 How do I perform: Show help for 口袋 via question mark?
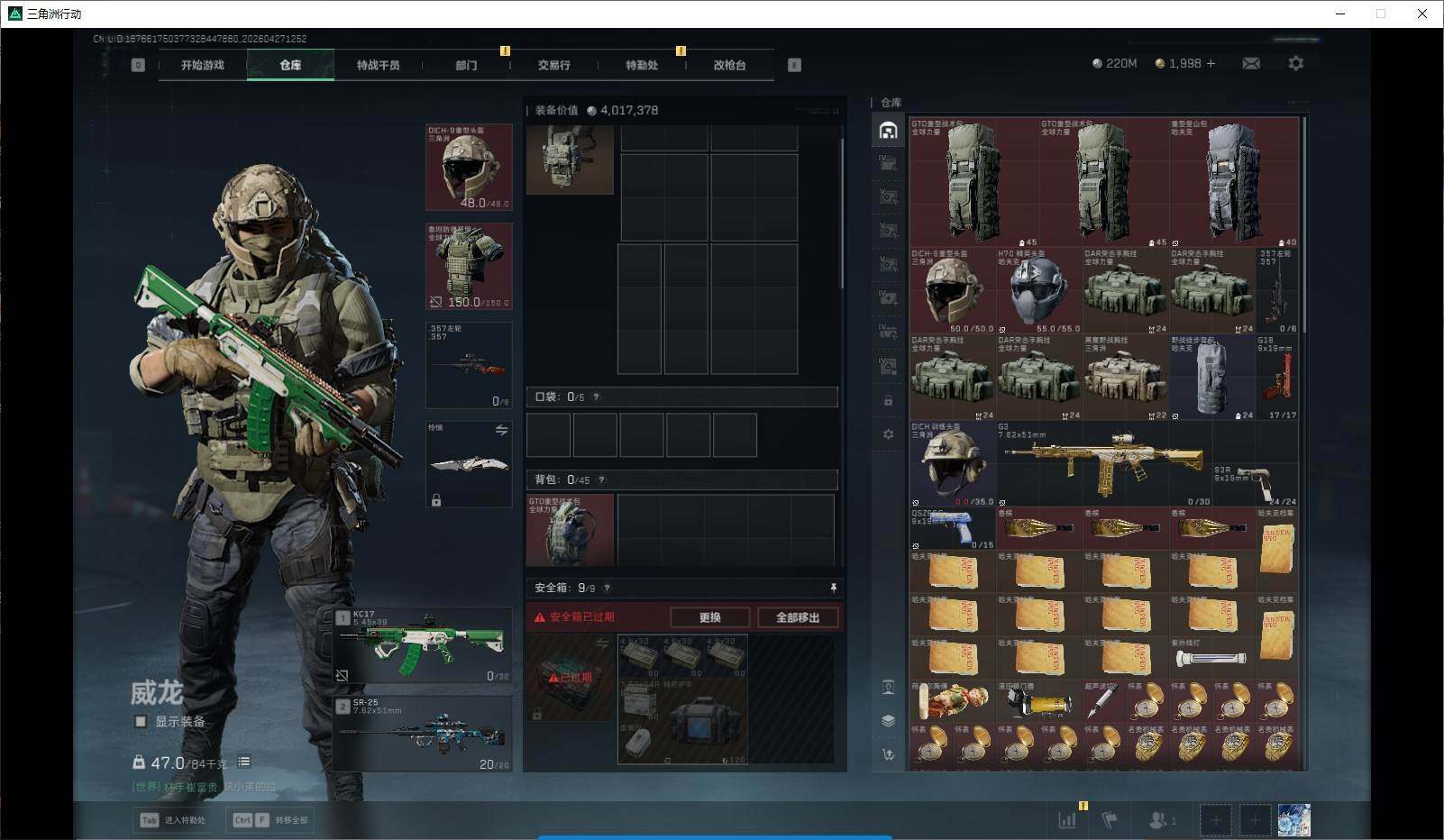(x=596, y=397)
